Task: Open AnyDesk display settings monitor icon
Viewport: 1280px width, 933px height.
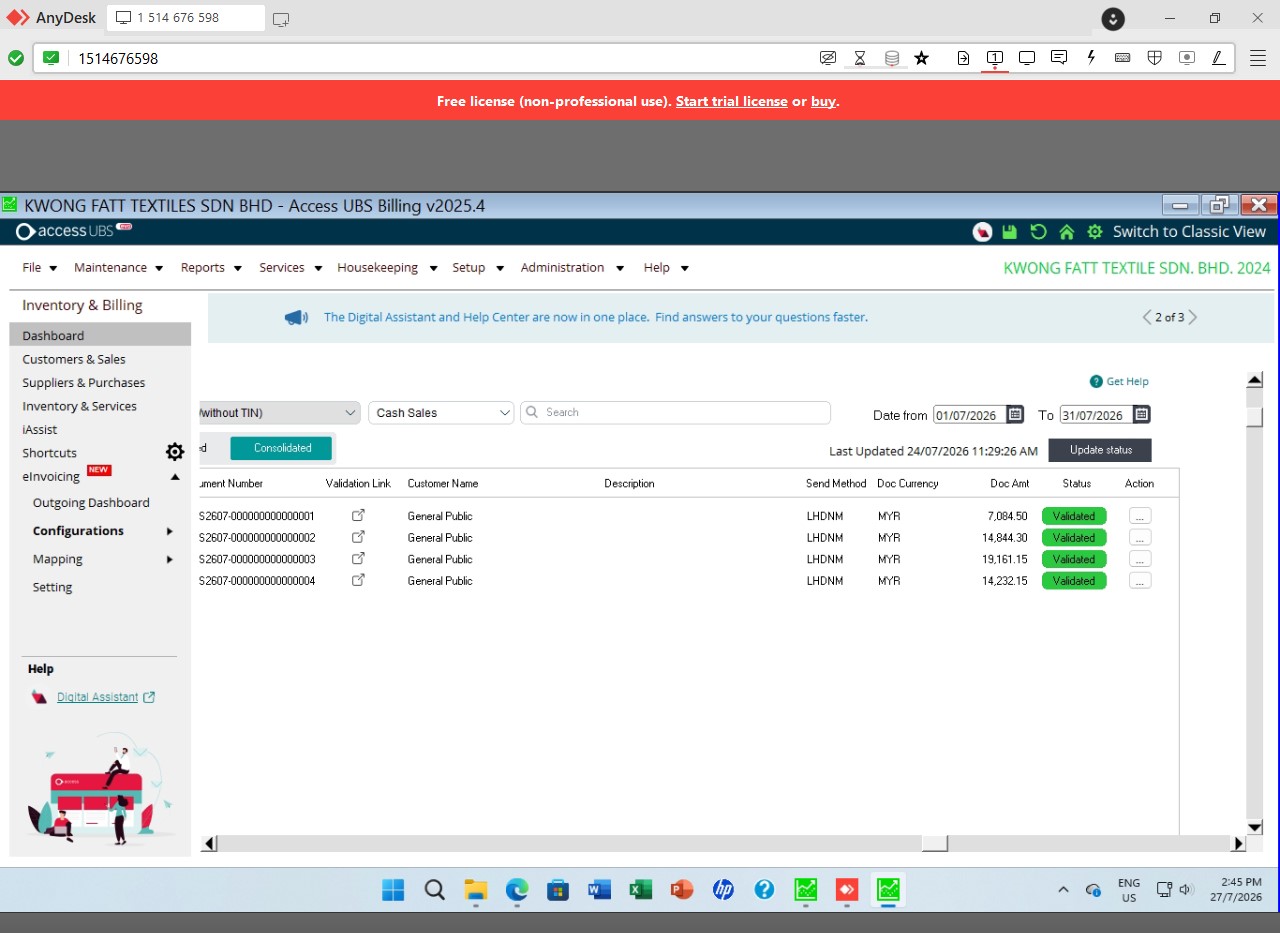Action: (1027, 58)
